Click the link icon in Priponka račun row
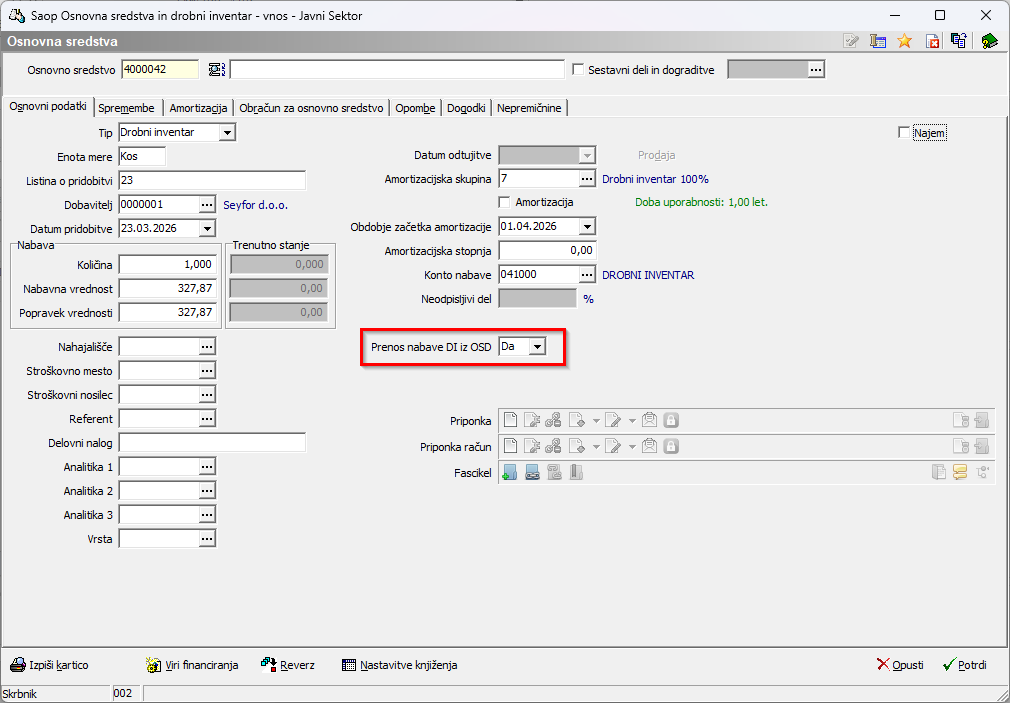 553,447
